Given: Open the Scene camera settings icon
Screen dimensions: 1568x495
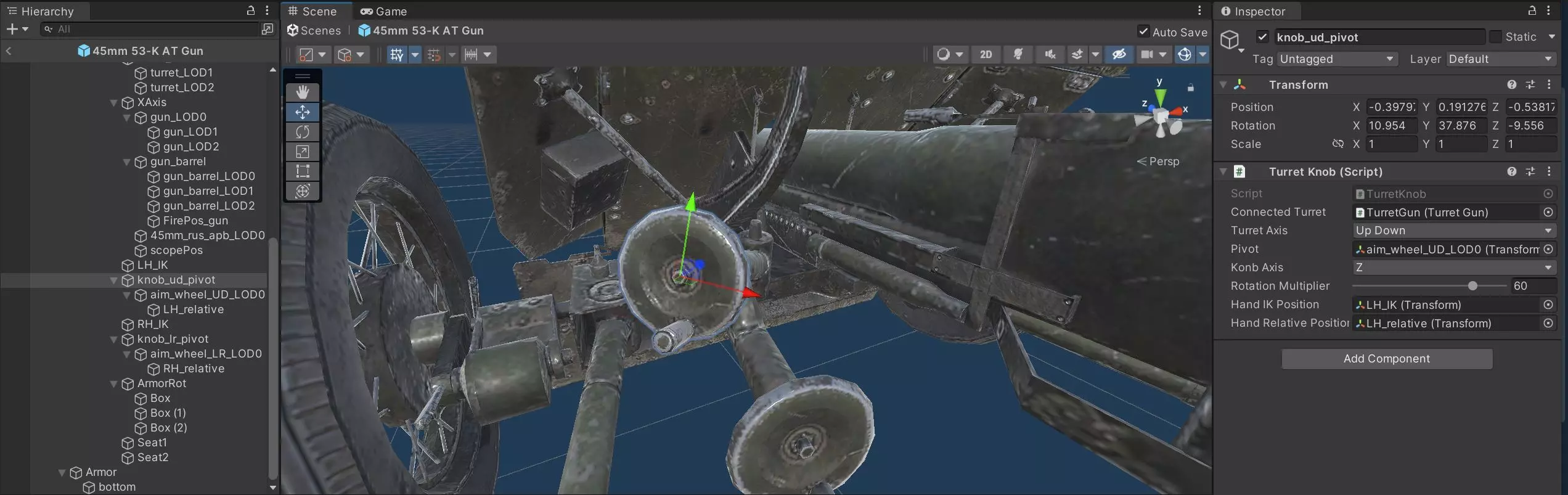Looking at the screenshot, I should tap(1147, 55).
